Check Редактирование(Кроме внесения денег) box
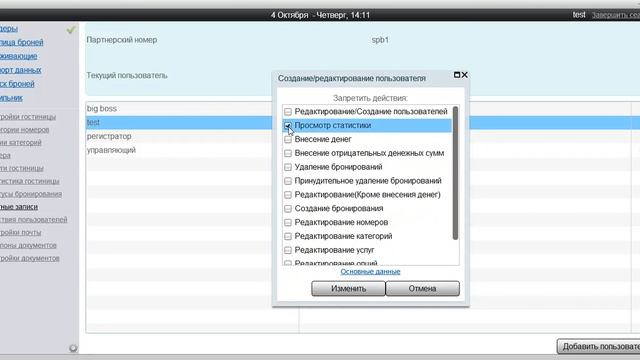Viewport: 640px width, 360px height. click(288, 195)
